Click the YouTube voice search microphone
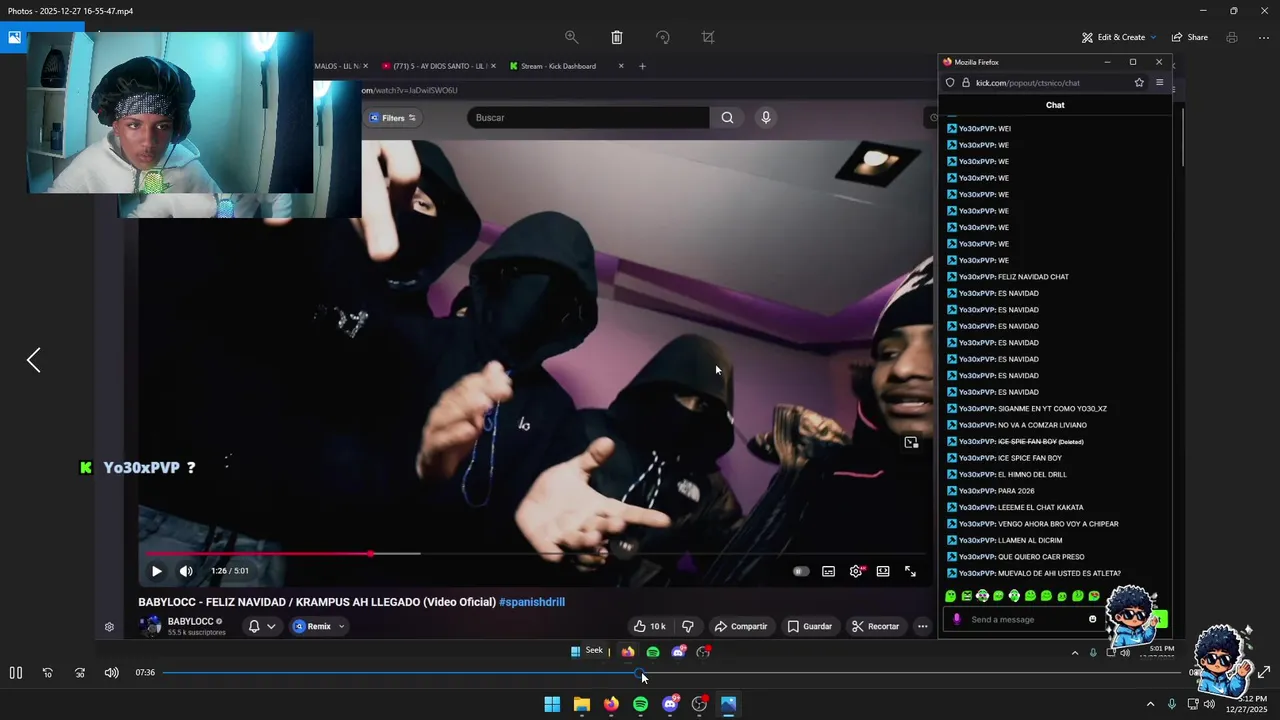 [766, 118]
